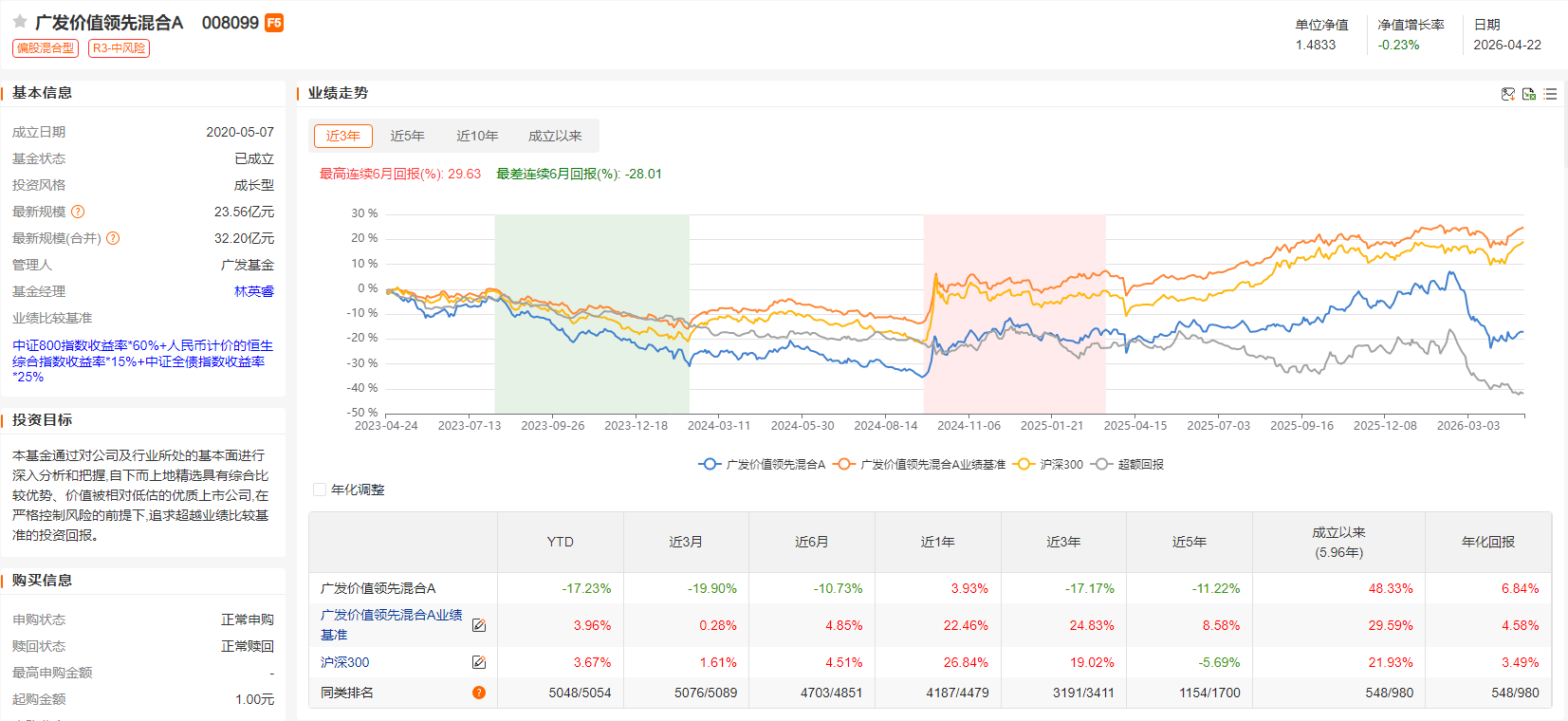Click the help icon next to 最新规模(合并)
This screenshot has width=1568, height=721.
(x=113, y=238)
